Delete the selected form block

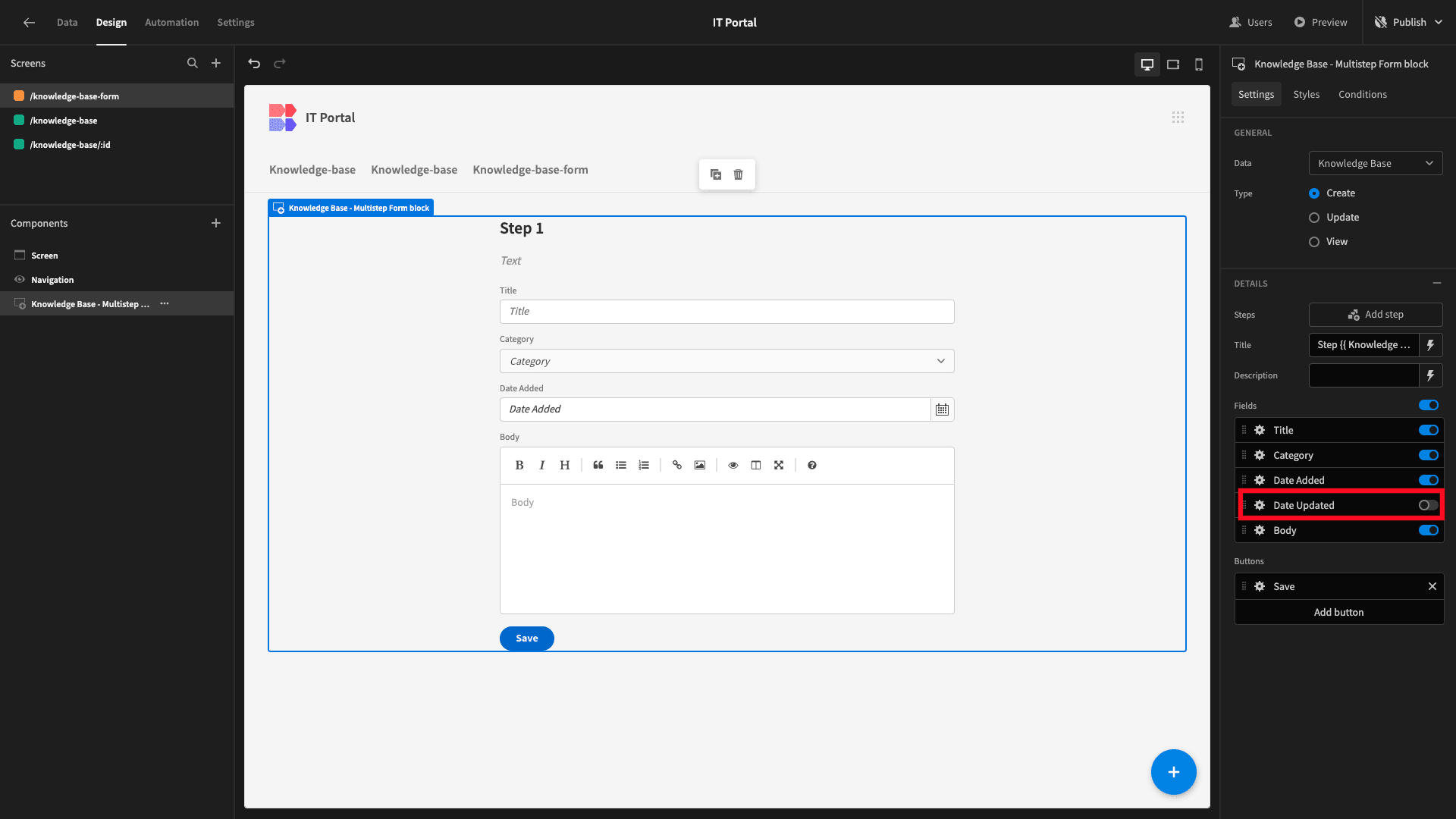click(739, 174)
